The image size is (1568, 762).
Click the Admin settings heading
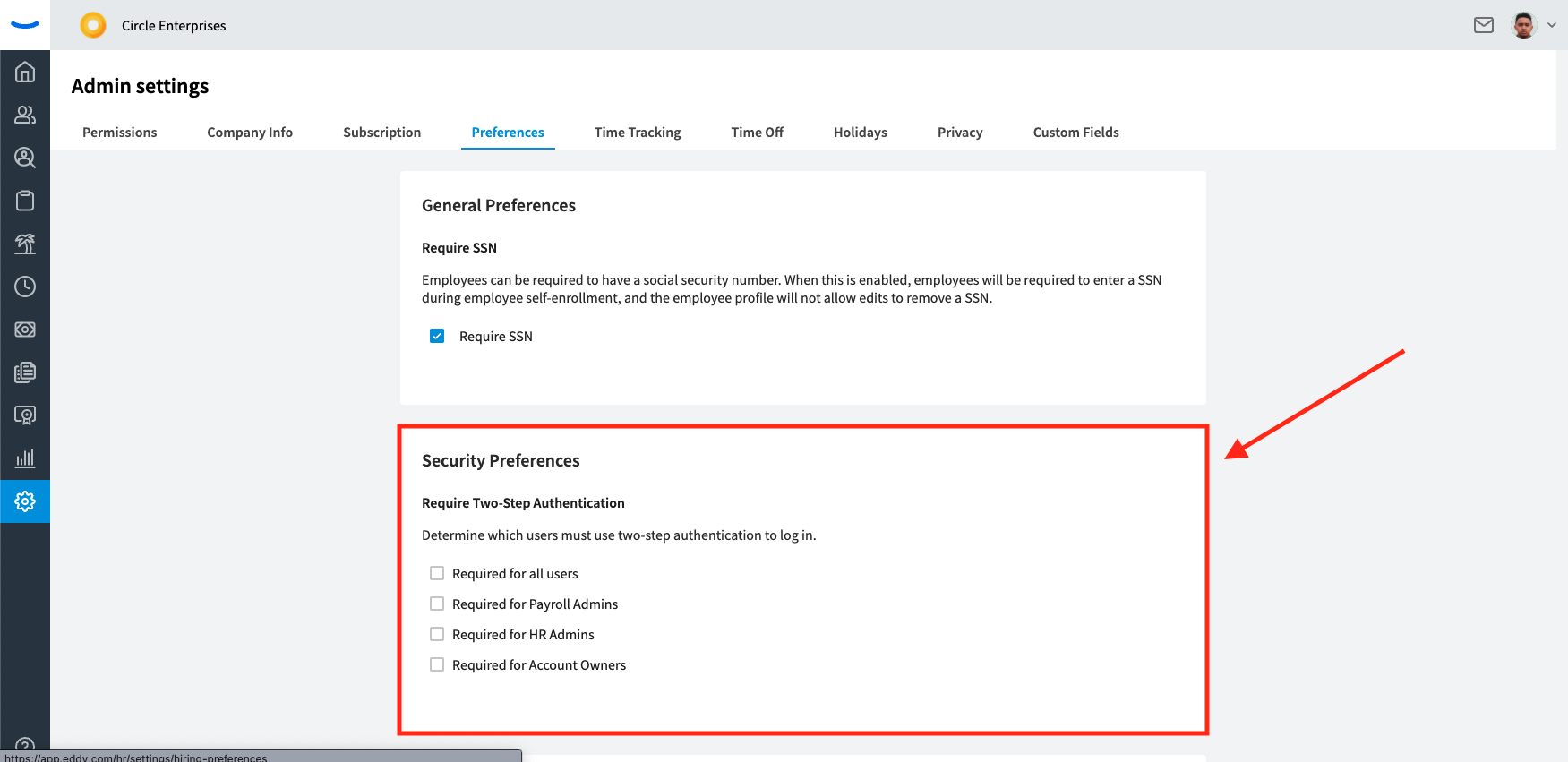[x=140, y=86]
